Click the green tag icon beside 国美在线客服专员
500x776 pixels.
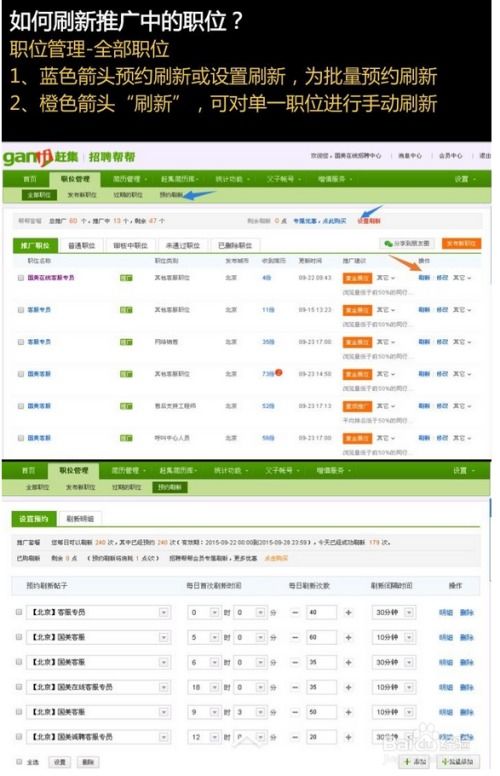click(126, 278)
